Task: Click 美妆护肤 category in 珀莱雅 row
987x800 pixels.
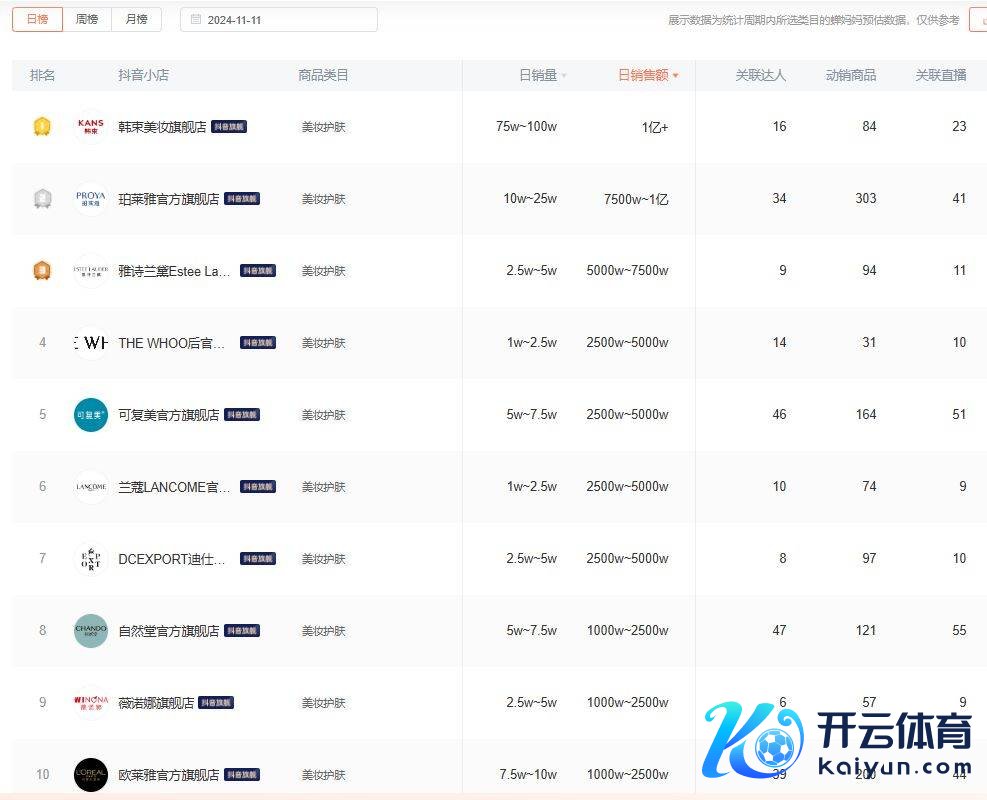Action: pyautogui.click(x=324, y=200)
